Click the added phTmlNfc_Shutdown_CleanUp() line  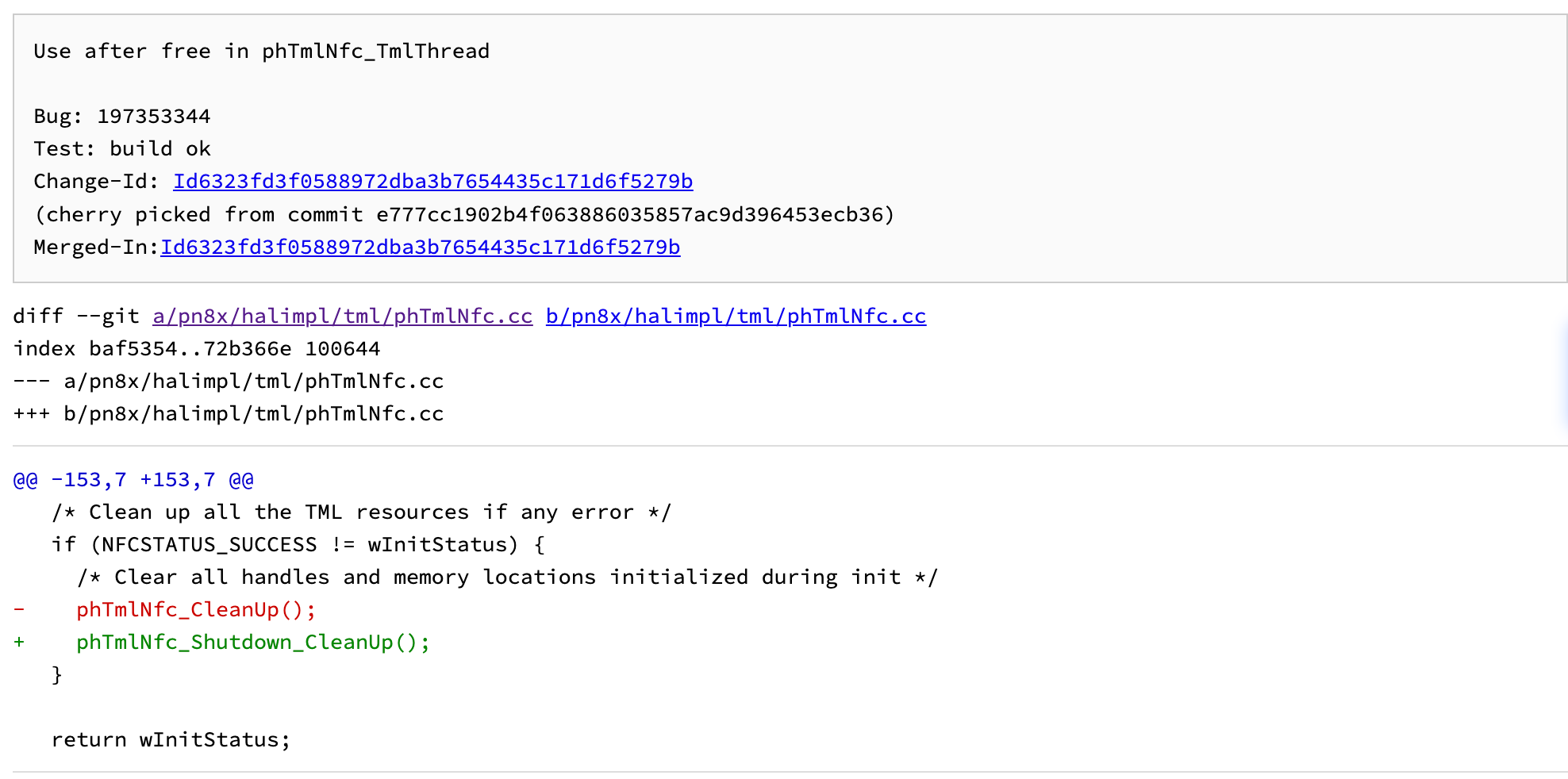click(222, 643)
